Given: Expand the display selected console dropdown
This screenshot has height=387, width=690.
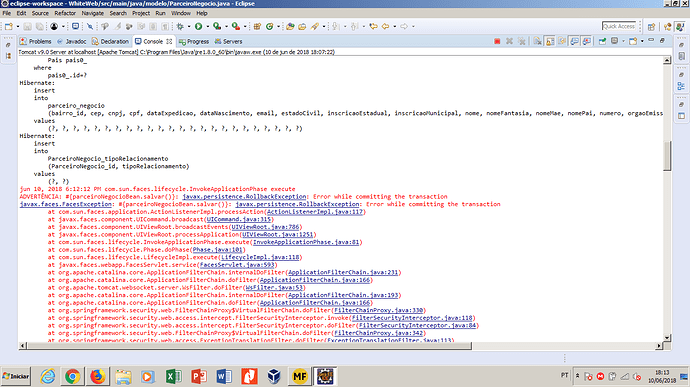Looking at the screenshot, I should [x=623, y=41].
